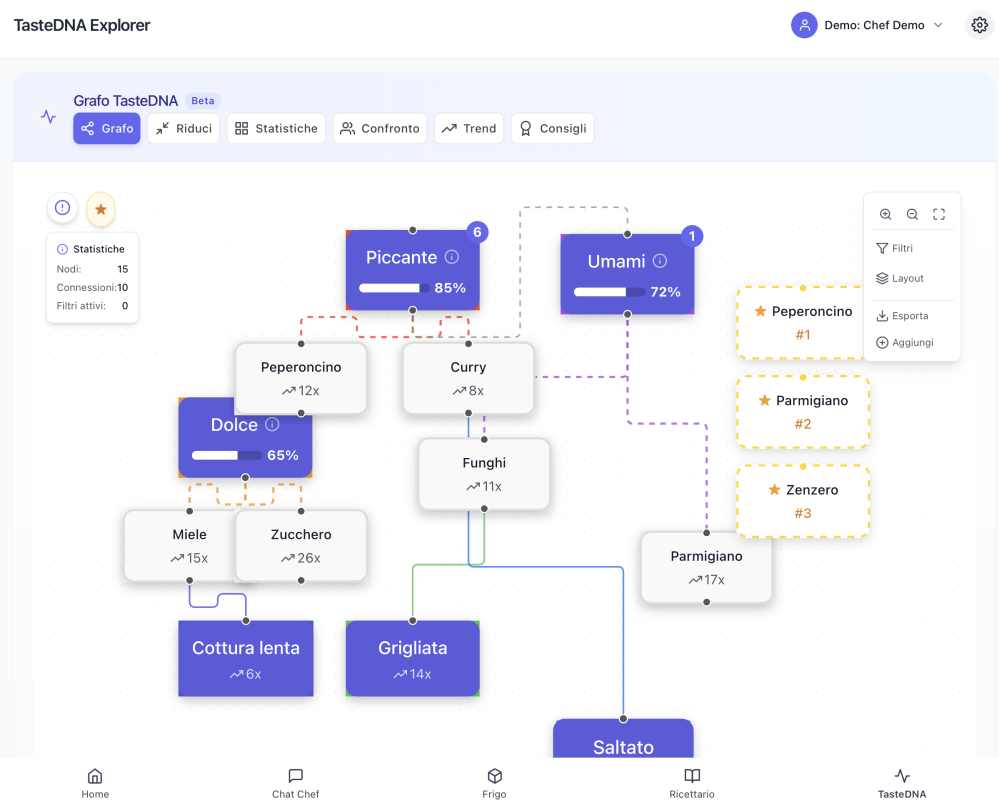Go to the Frigo tab
The height and width of the screenshot is (811, 999).
click(494, 783)
